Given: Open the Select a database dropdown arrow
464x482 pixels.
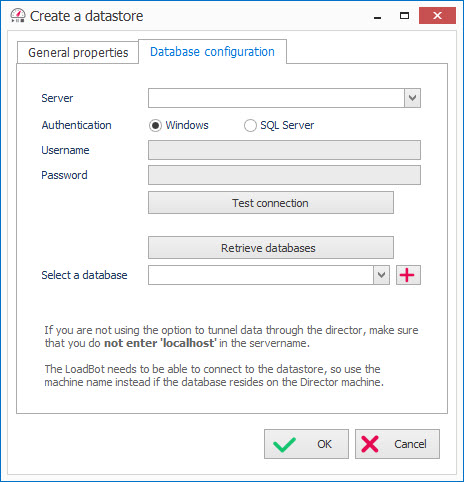Looking at the screenshot, I should [x=381, y=275].
